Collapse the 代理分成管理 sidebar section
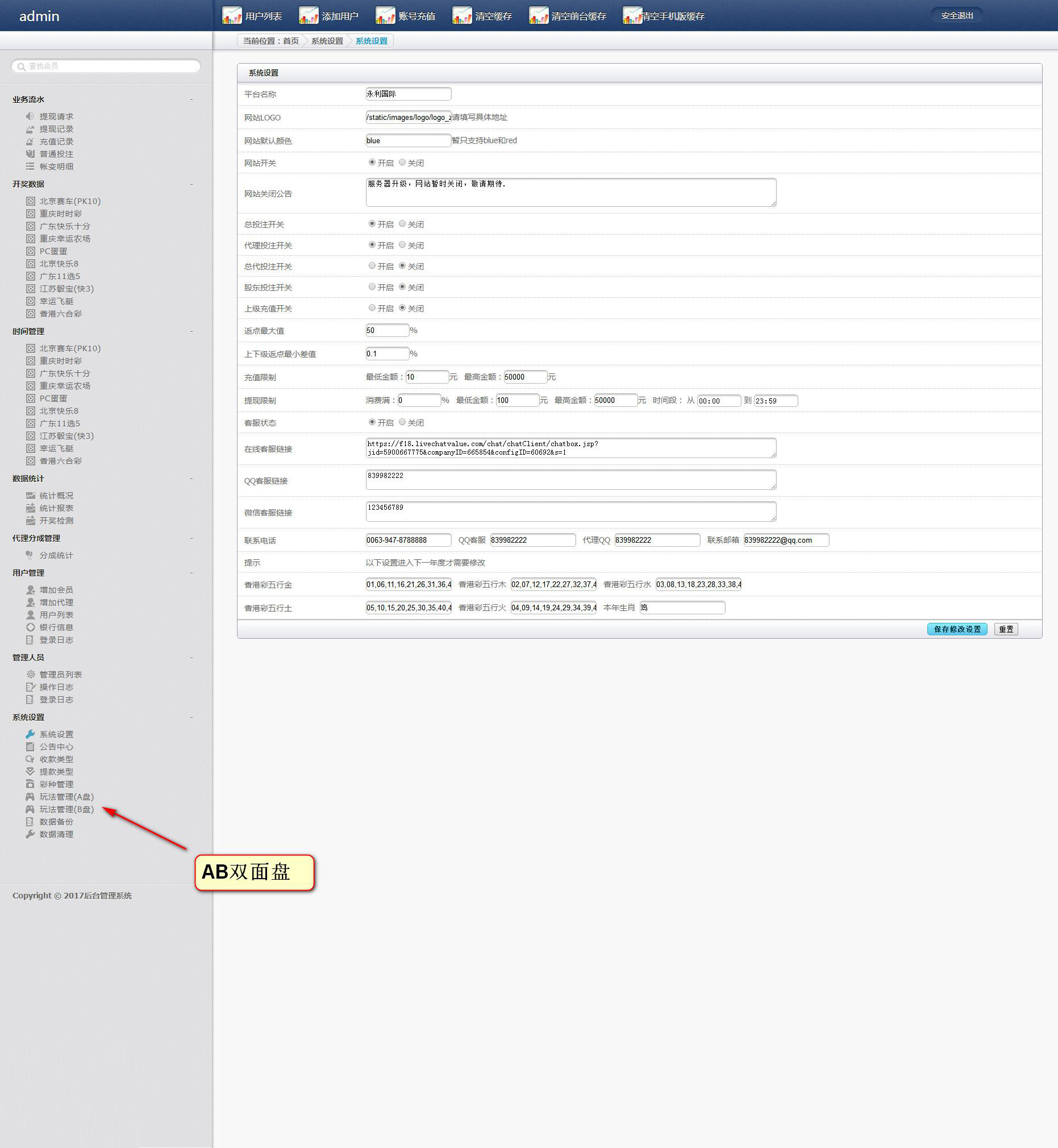 (191, 538)
